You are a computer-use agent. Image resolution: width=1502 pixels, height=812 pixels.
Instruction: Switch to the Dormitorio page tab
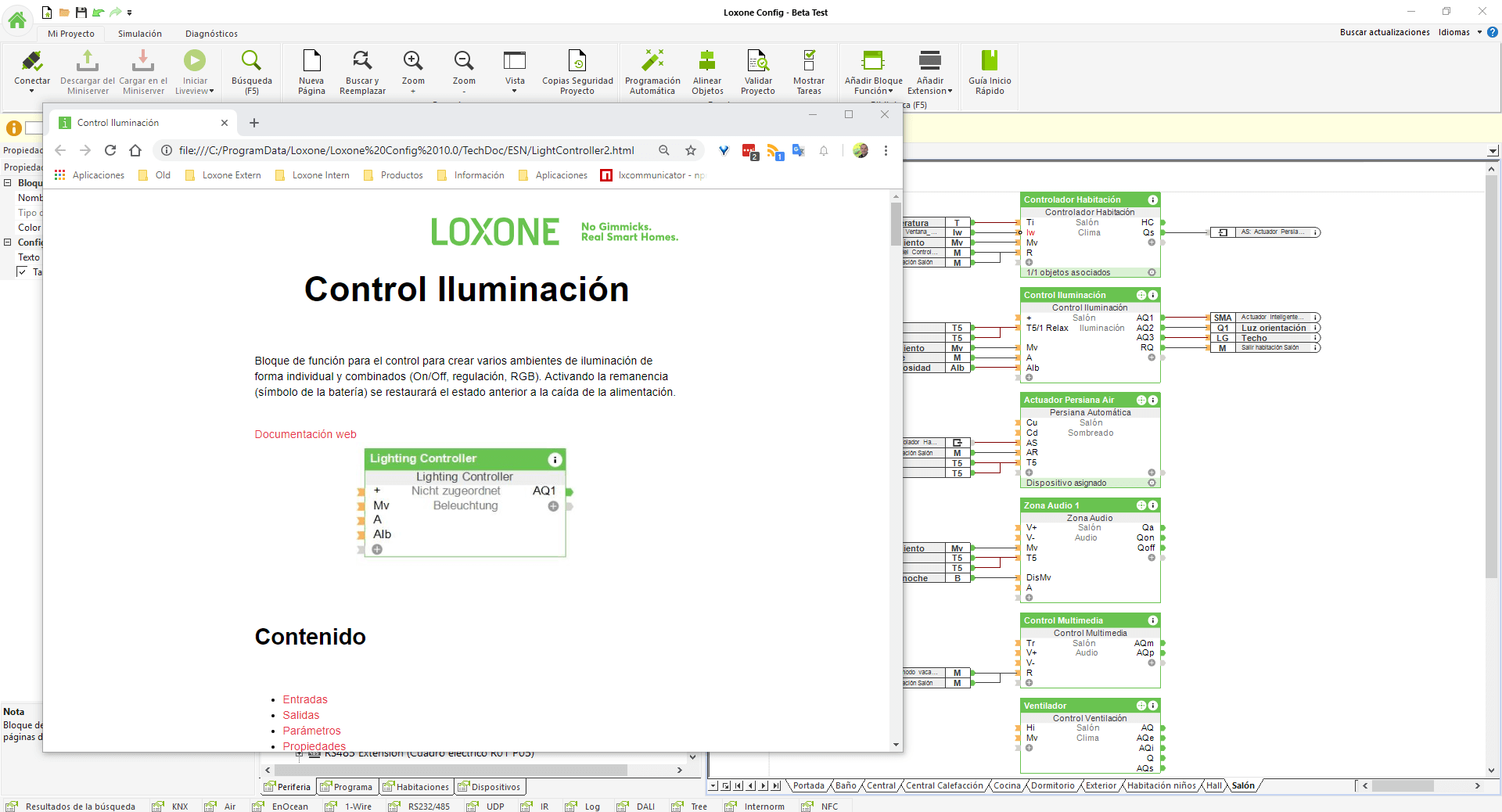tap(1052, 785)
